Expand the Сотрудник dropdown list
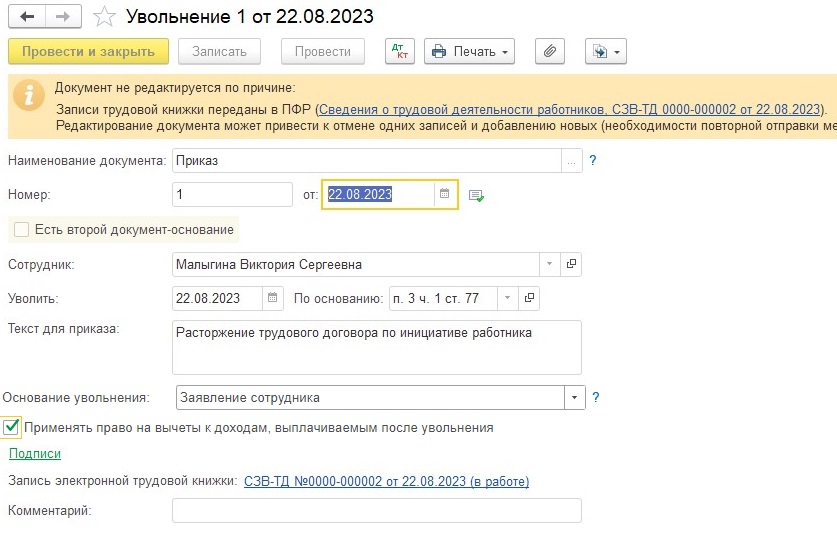The height and width of the screenshot is (538, 837). (x=549, y=264)
